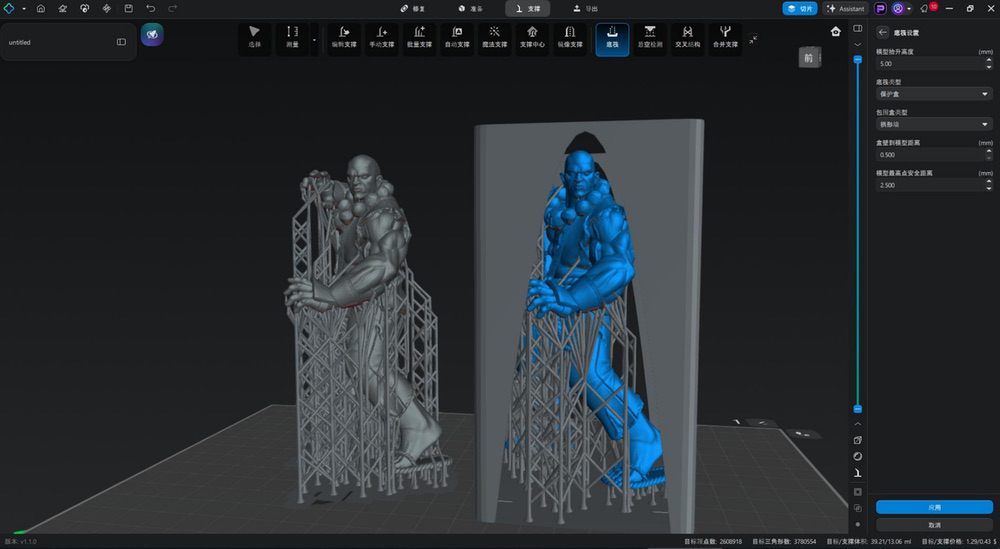Switch to the 导出 (Export) tab
This screenshot has width=1000, height=549.
click(x=586, y=8)
